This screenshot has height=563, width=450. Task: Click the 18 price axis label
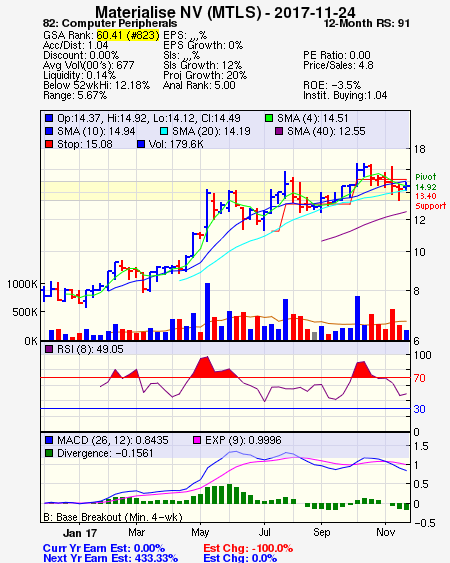(x=419, y=149)
